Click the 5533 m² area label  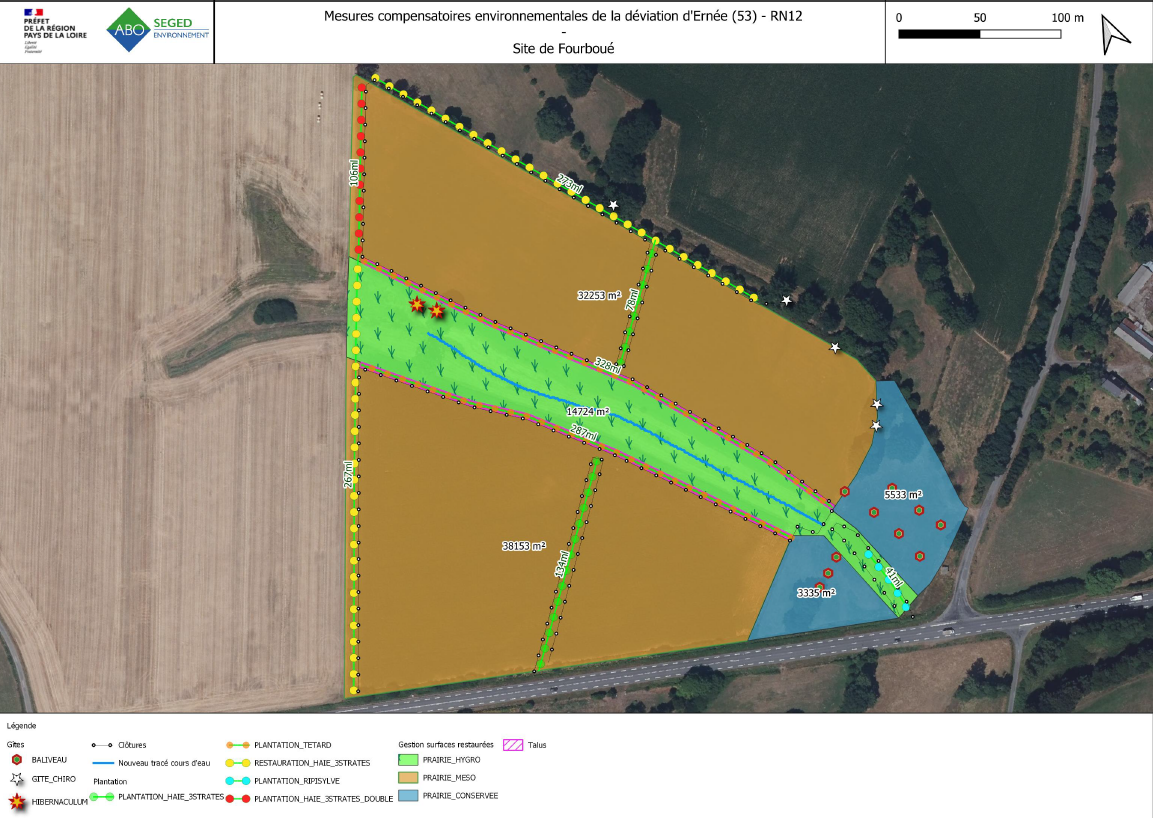(x=902, y=495)
